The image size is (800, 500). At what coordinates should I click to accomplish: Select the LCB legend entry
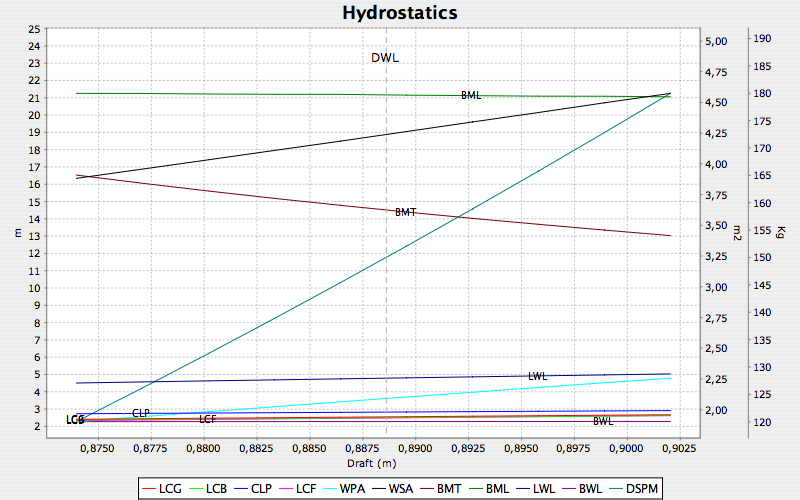click(x=217, y=486)
